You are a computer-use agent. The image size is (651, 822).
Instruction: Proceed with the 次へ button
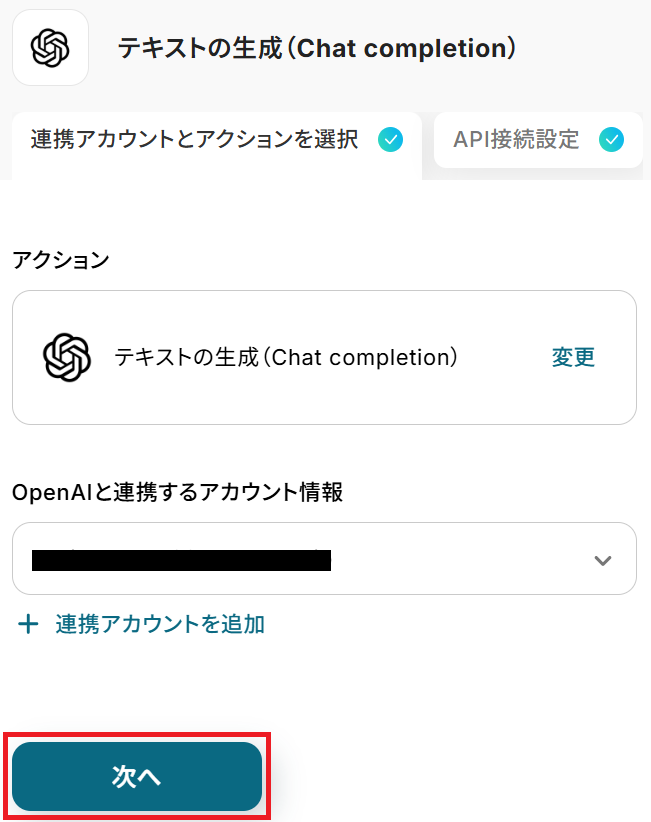[x=137, y=777]
